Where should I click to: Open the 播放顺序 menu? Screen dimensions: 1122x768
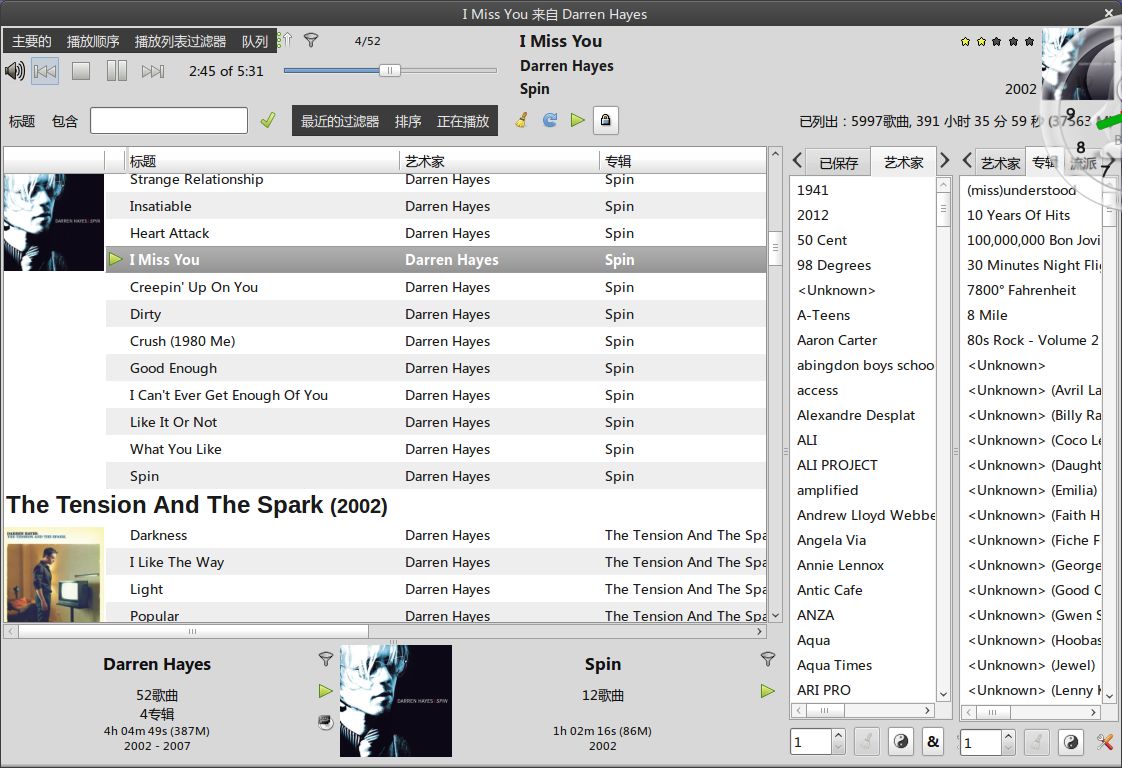[93, 41]
